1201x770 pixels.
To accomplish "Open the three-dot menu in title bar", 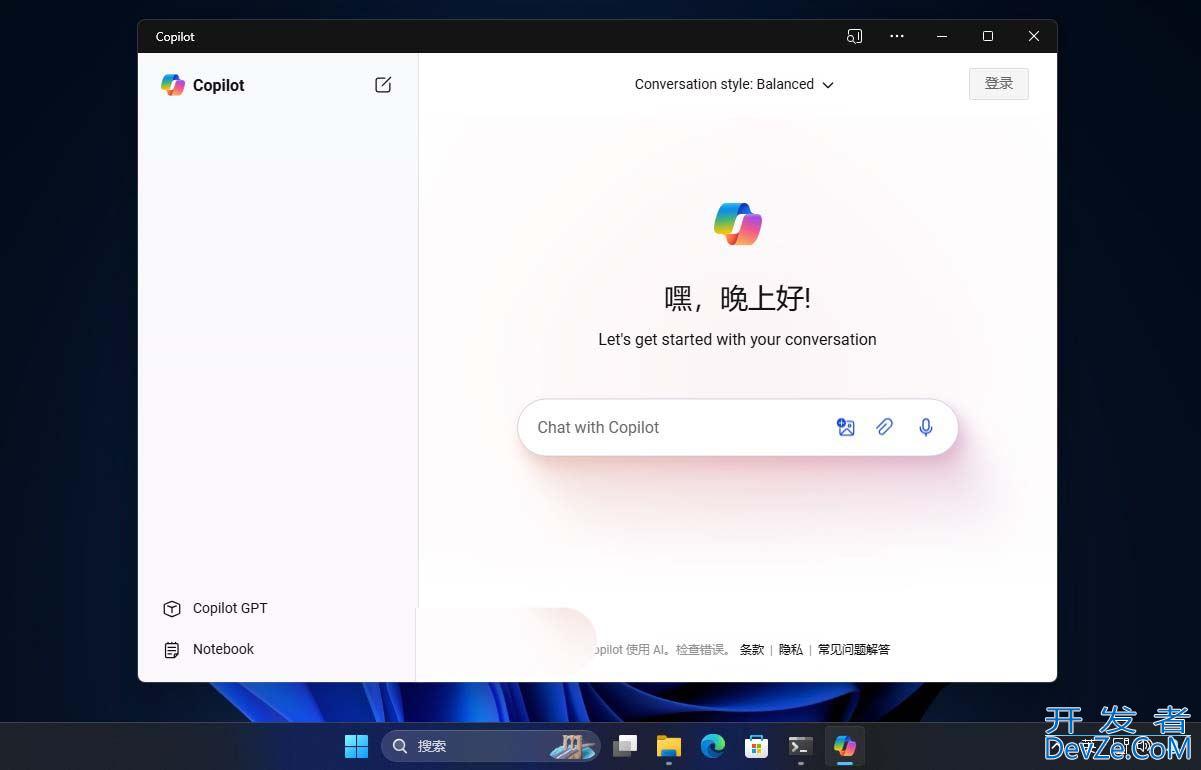I will (x=897, y=36).
